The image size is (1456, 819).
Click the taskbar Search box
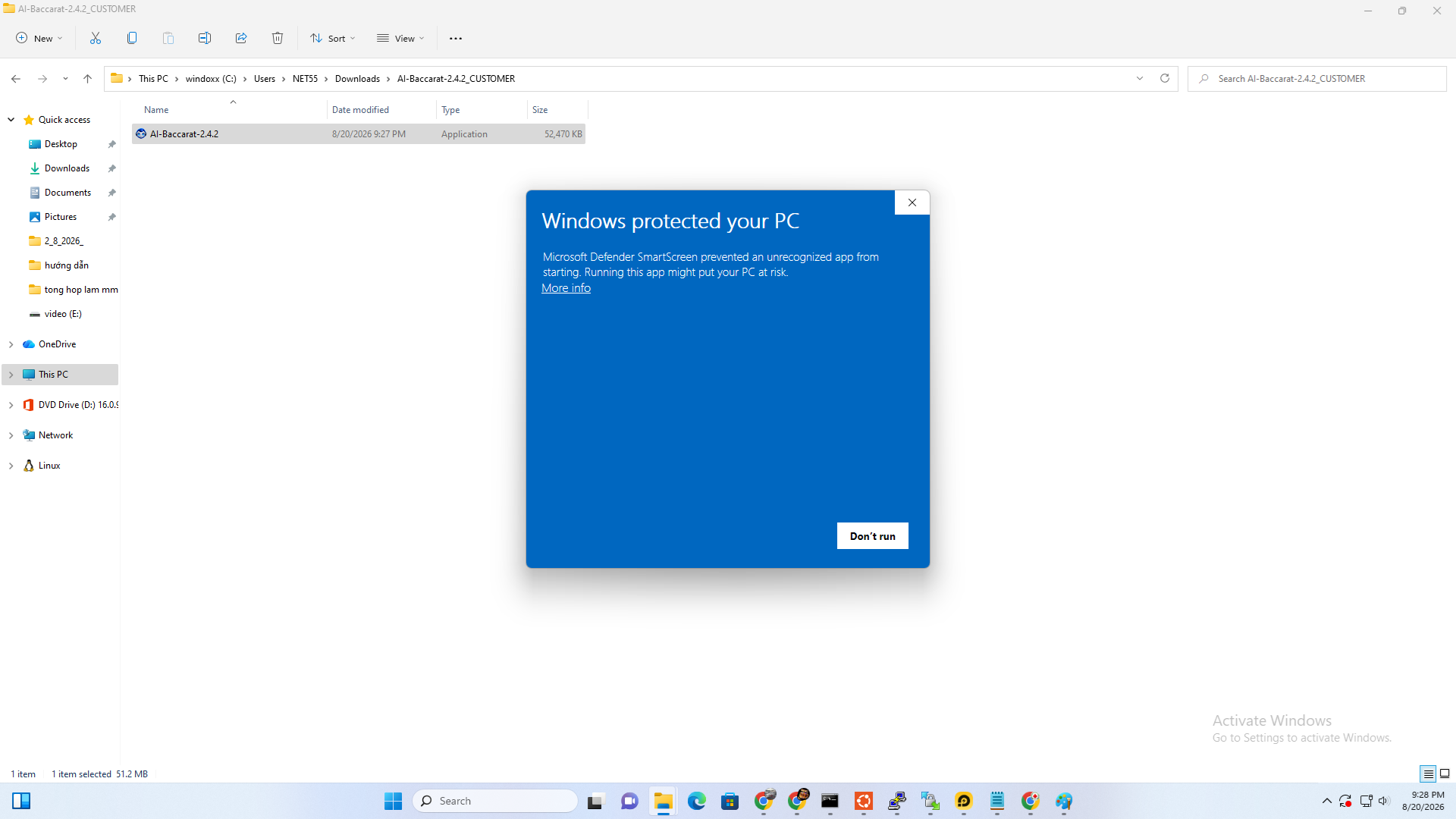(495, 801)
